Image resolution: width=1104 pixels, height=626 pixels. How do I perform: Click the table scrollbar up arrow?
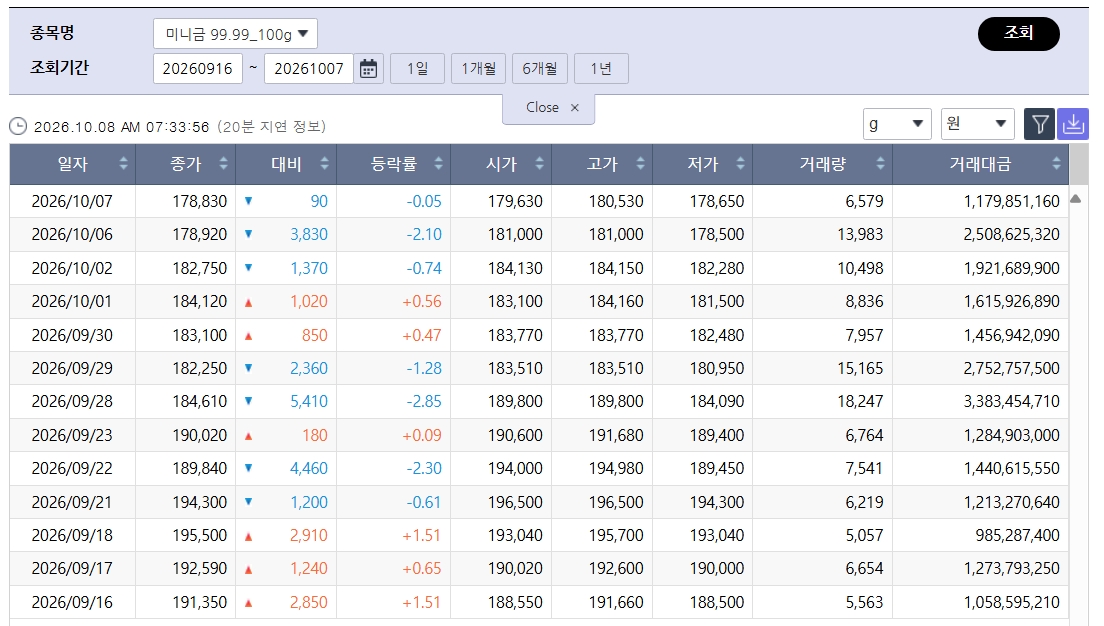pyautogui.click(x=1075, y=199)
